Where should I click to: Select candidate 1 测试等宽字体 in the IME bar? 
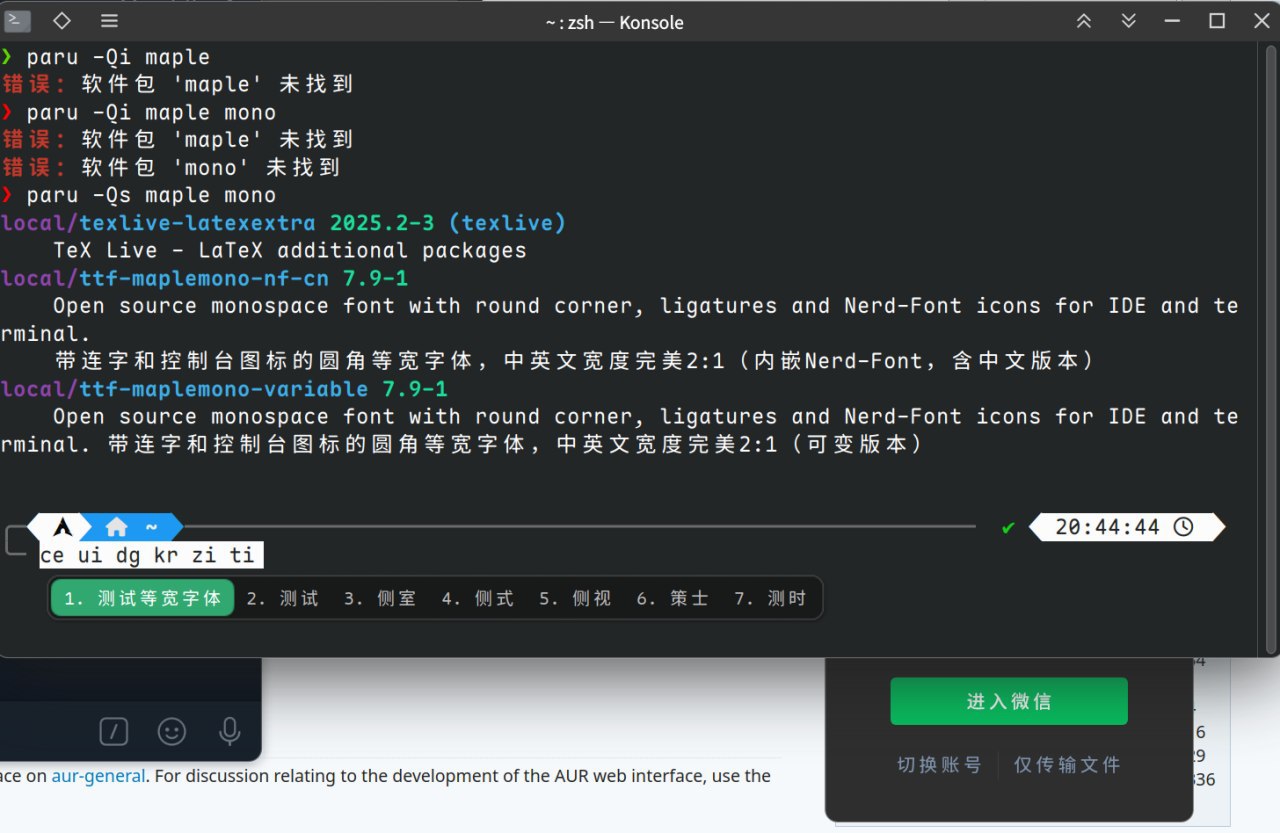(x=141, y=597)
